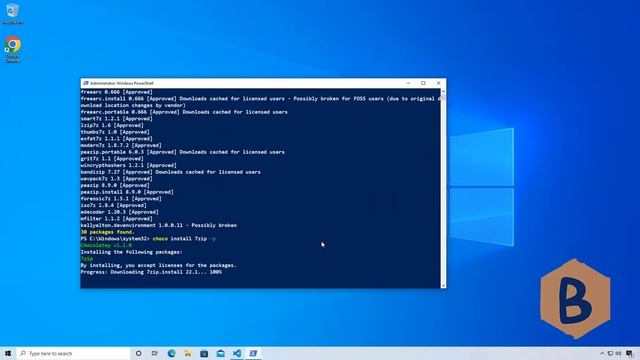Maximize the PowerShell window
The height and width of the screenshot is (360, 640).
pyautogui.click(x=423, y=83)
